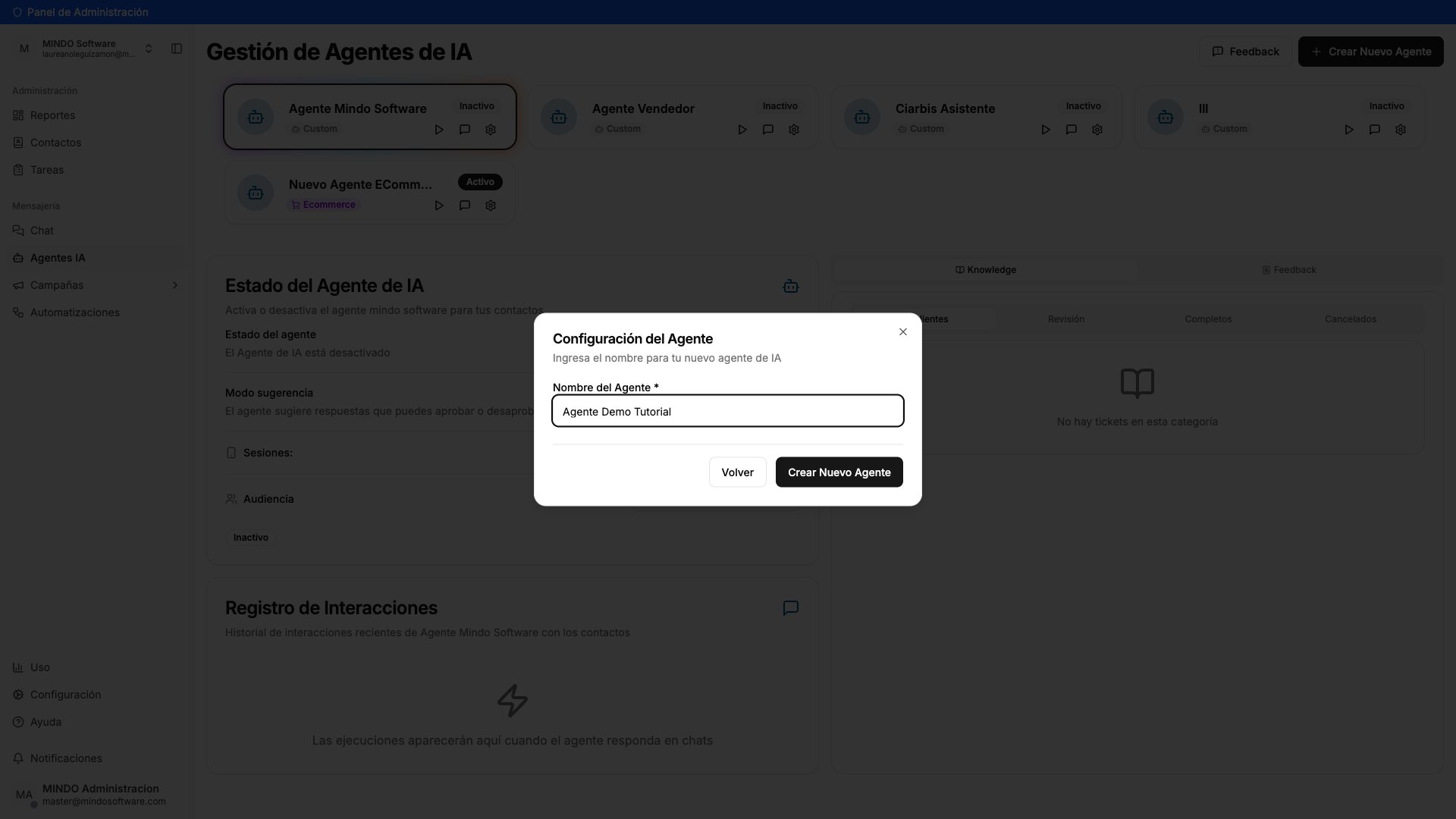The width and height of the screenshot is (1456, 819).
Task: Play the lll agent
Action: pyautogui.click(x=1349, y=130)
